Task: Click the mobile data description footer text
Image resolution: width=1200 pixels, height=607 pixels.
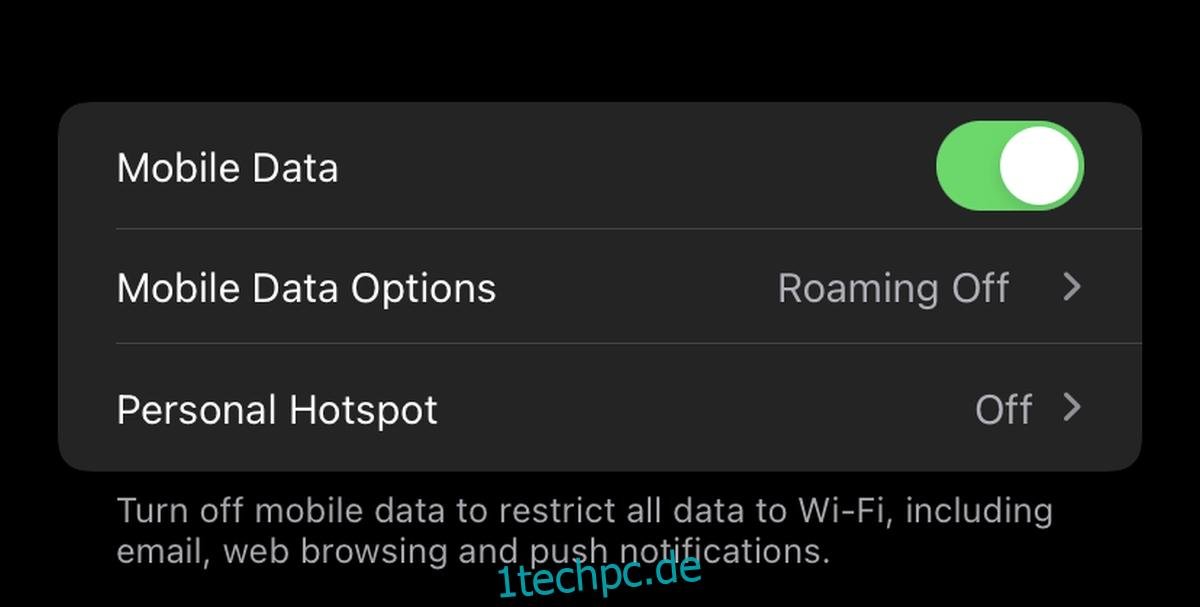Action: 585,530
